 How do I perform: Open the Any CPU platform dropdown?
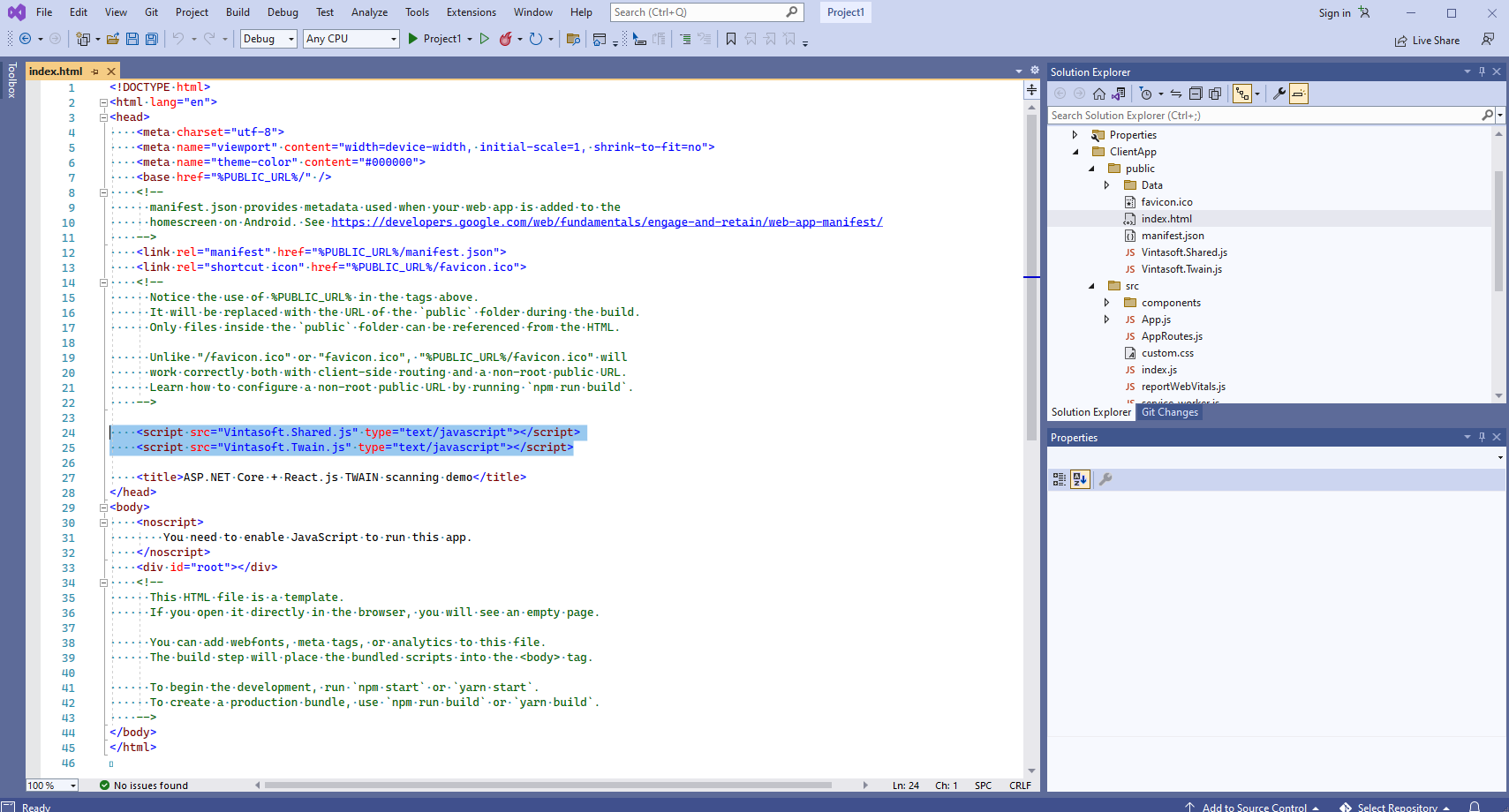pyautogui.click(x=351, y=39)
